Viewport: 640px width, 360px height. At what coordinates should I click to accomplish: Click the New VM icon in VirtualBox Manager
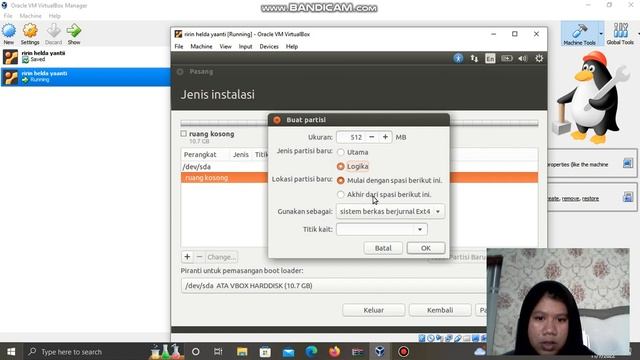tap(9, 33)
